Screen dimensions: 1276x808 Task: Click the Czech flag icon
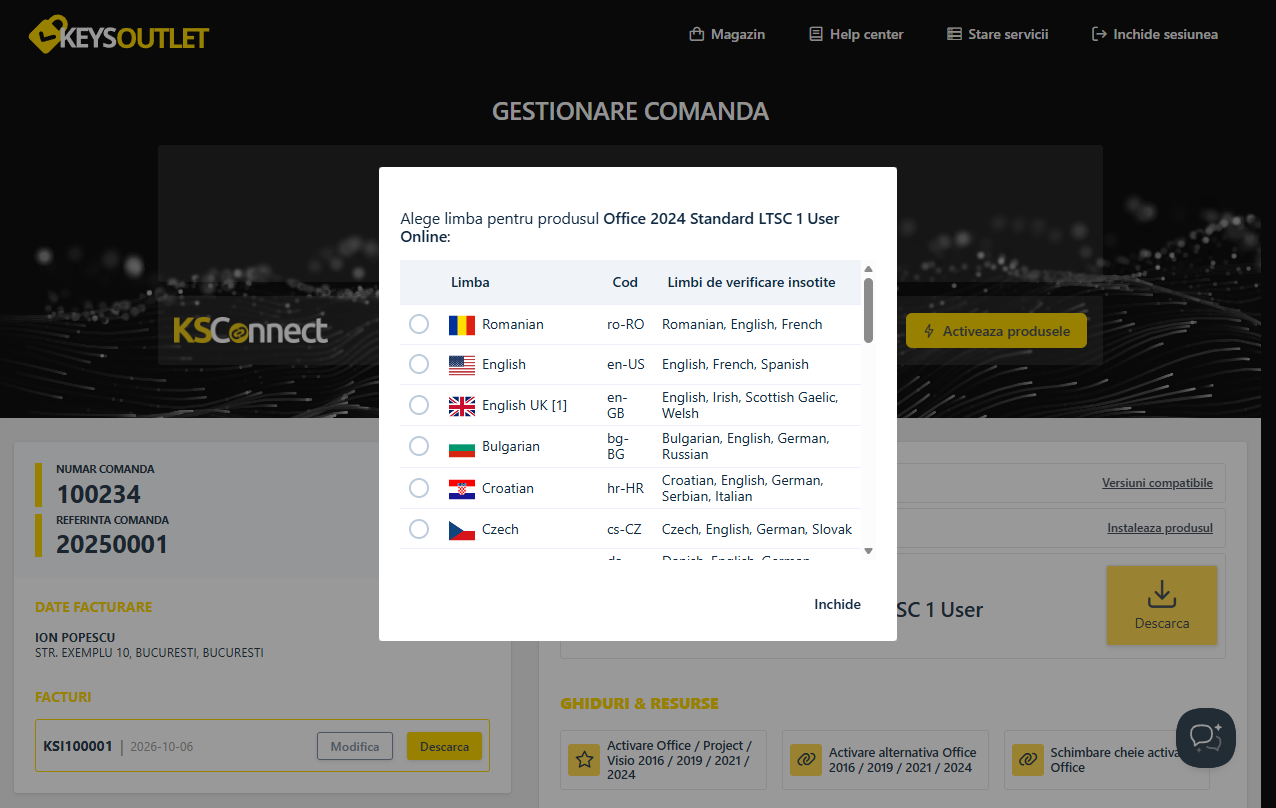click(462, 530)
